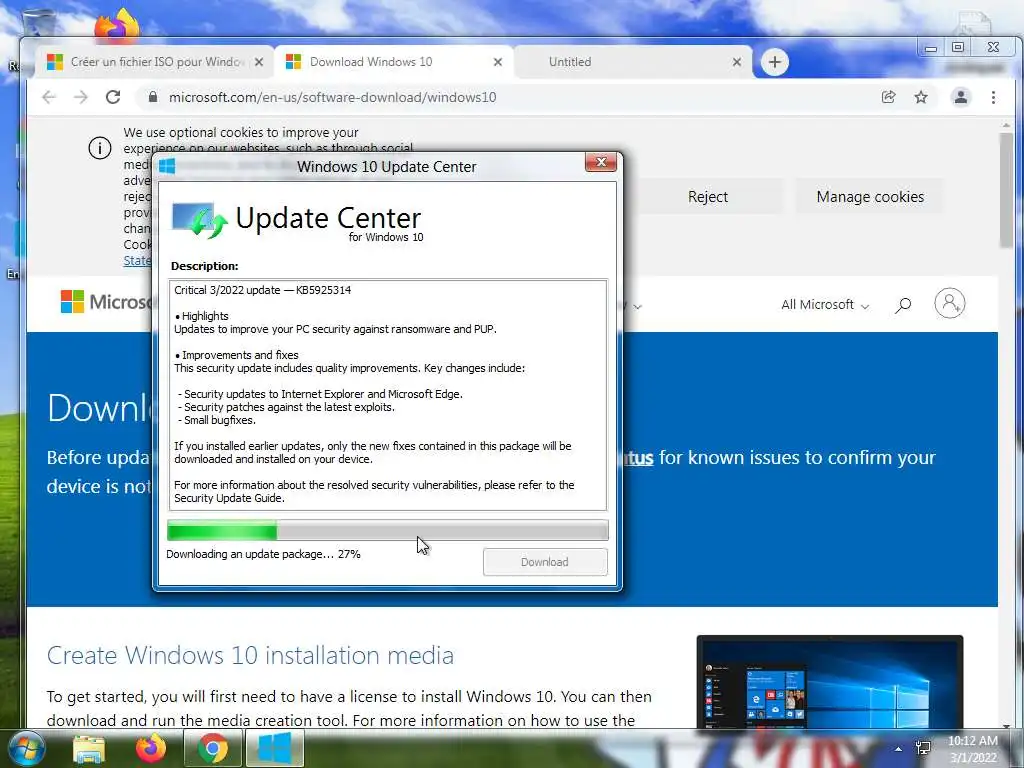Bookmark this page with the star icon
This screenshot has width=1024, height=768.
point(921,97)
